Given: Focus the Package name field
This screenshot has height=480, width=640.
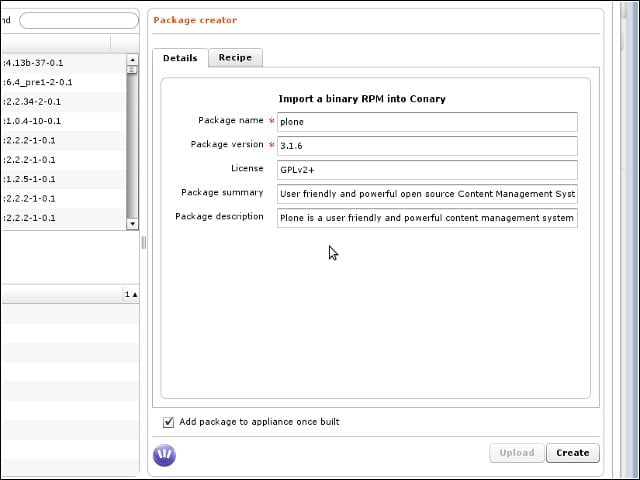Looking at the screenshot, I should [x=427, y=122].
